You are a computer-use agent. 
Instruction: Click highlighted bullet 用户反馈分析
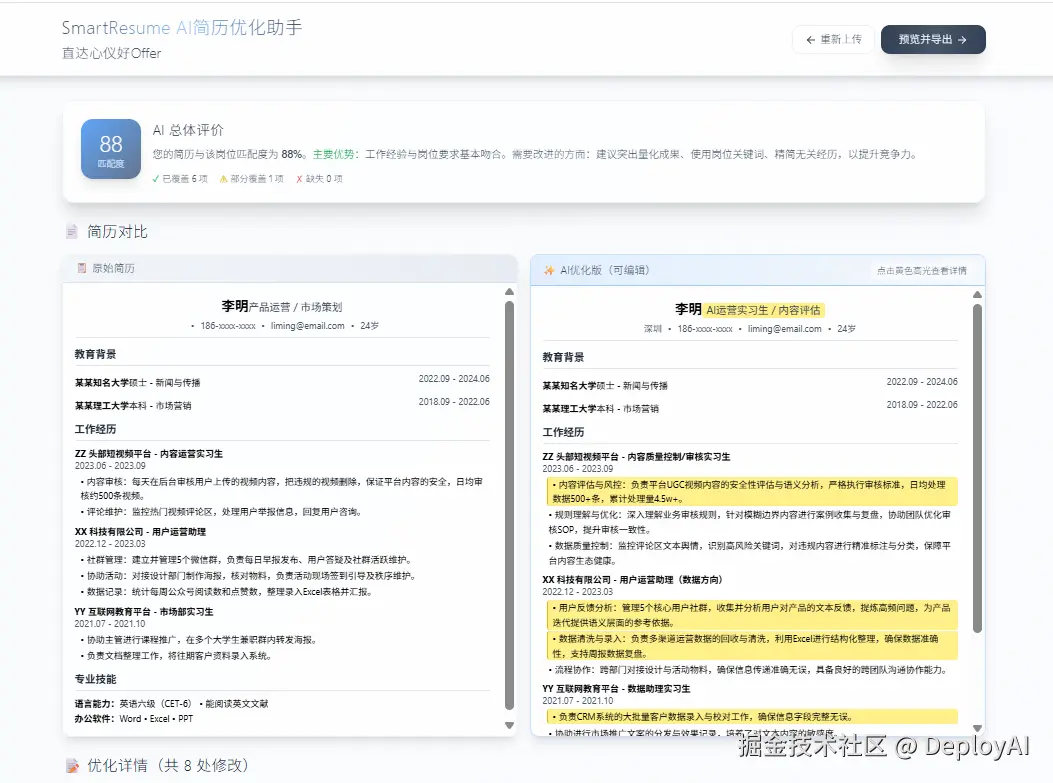(x=751, y=615)
